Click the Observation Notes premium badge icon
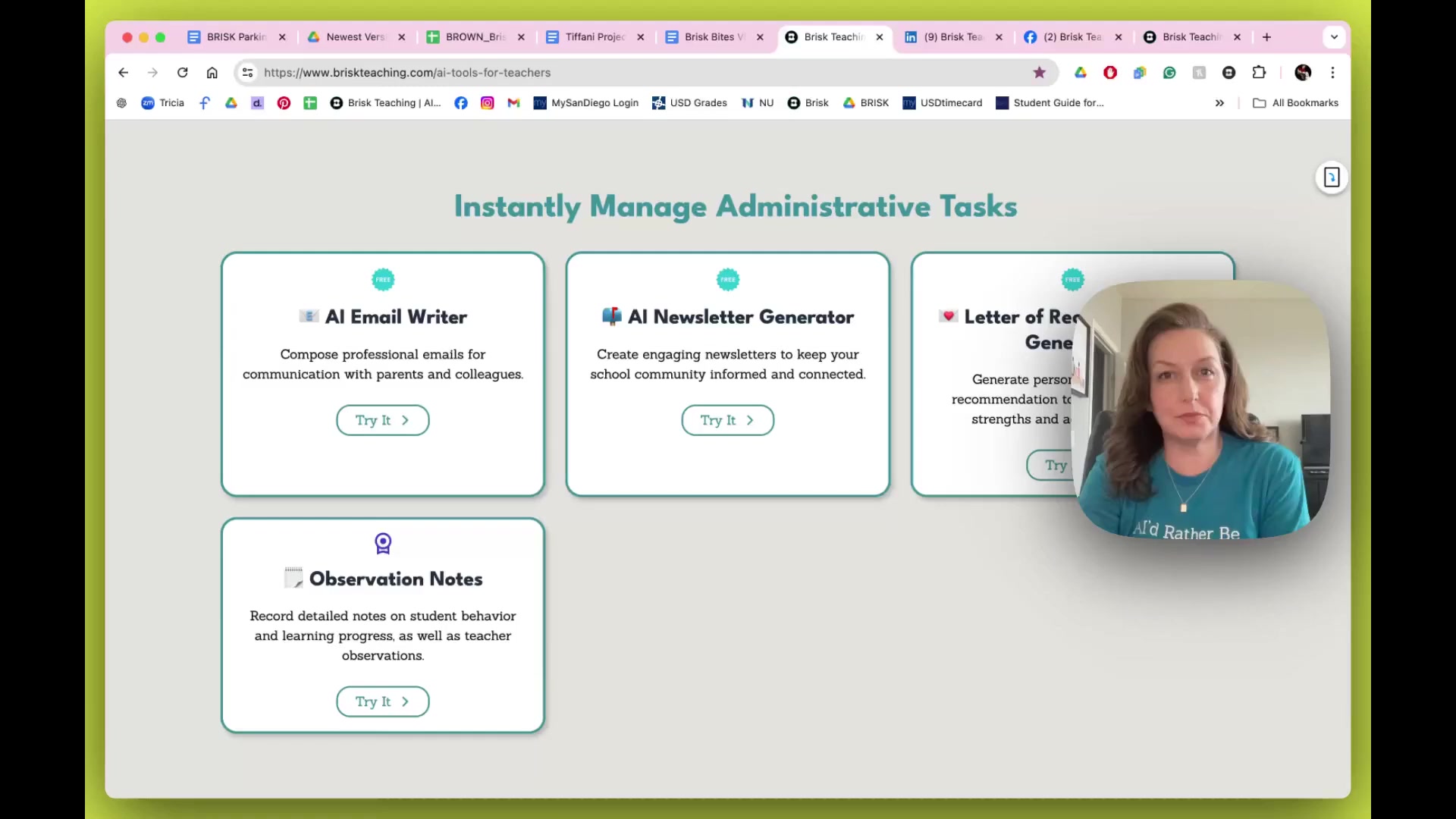The image size is (1456, 819). coord(383,543)
